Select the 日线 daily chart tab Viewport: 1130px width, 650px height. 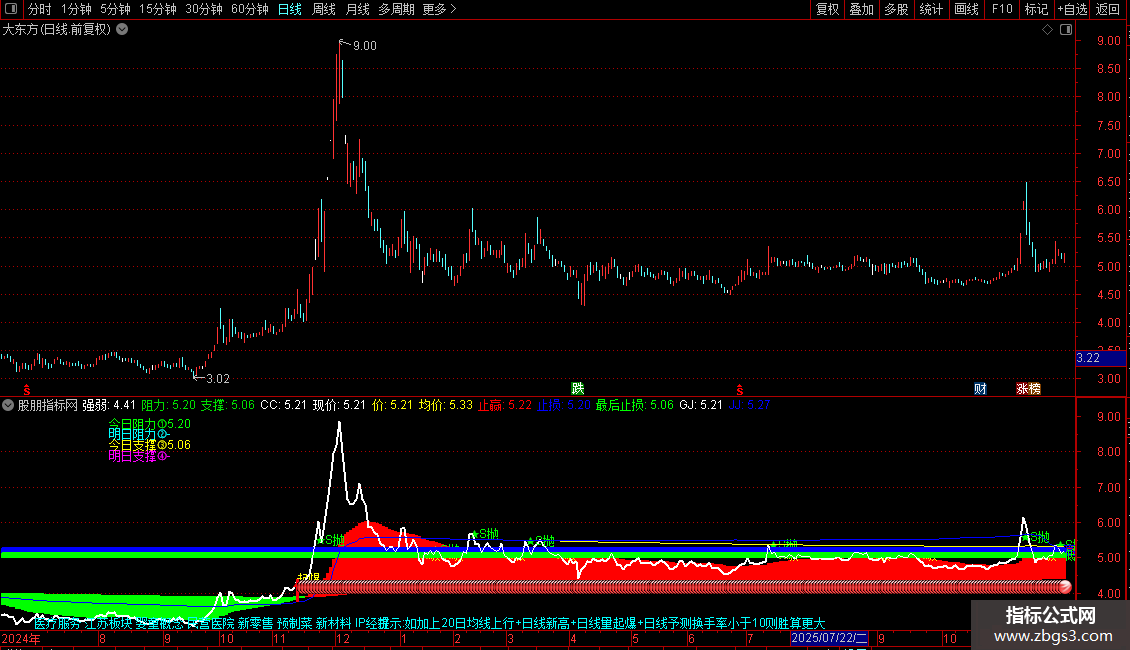click(290, 9)
